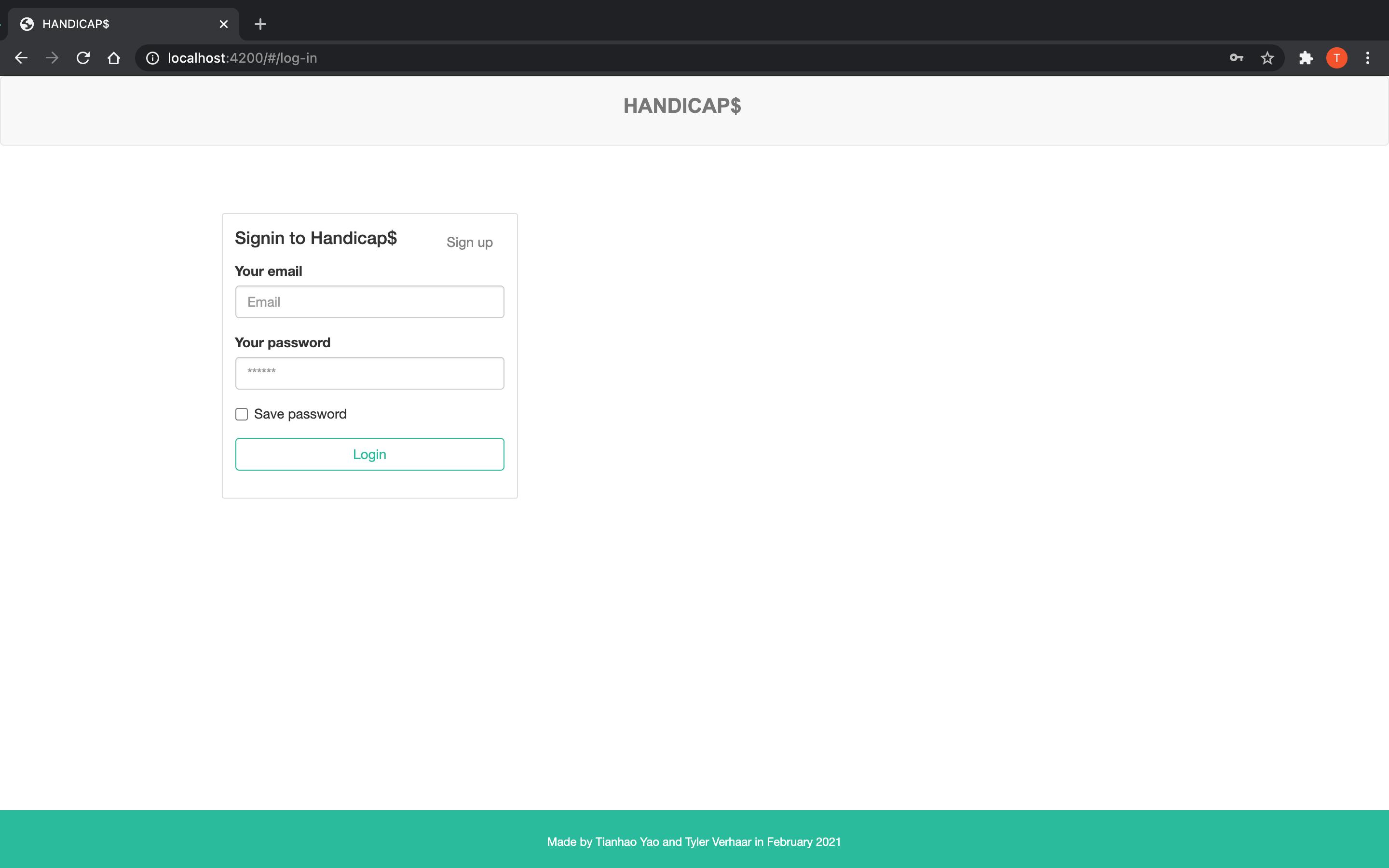Select the HANDICAP$ browser tab
Image resolution: width=1389 pixels, height=868 pixels.
tap(115, 24)
